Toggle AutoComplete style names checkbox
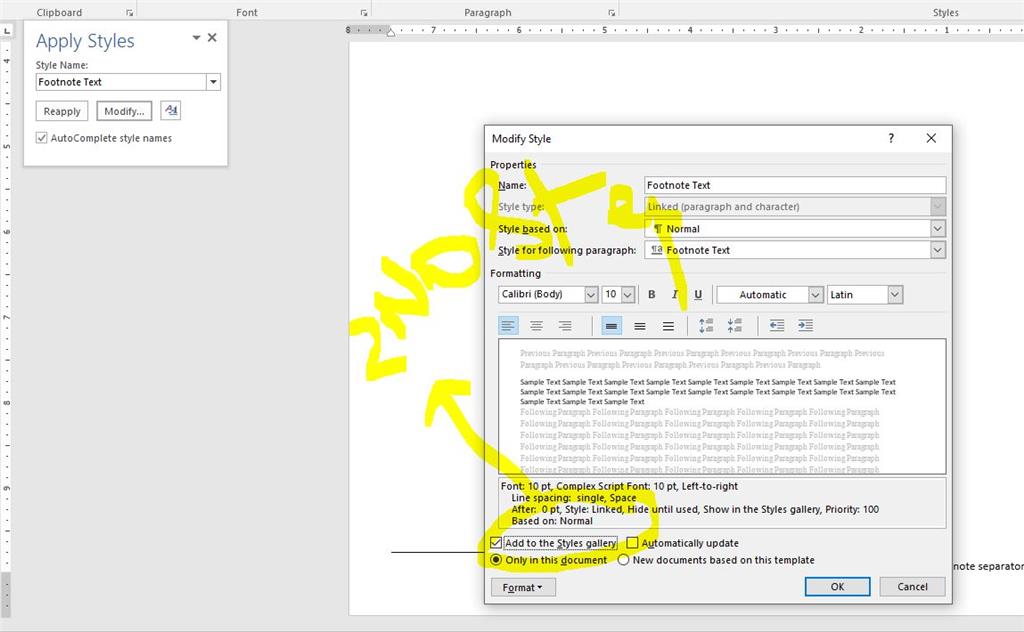Image resolution: width=1024 pixels, height=632 pixels. (42, 138)
